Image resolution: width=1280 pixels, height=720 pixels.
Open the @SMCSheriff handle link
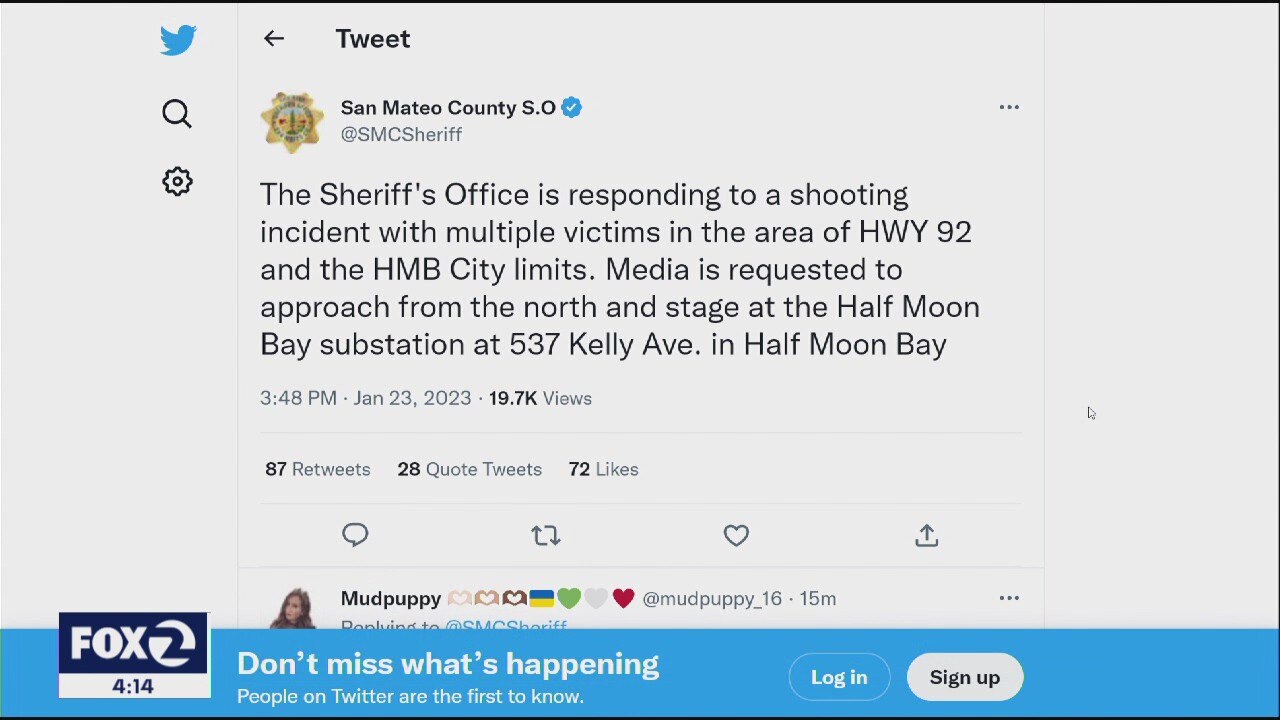(401, 134)
